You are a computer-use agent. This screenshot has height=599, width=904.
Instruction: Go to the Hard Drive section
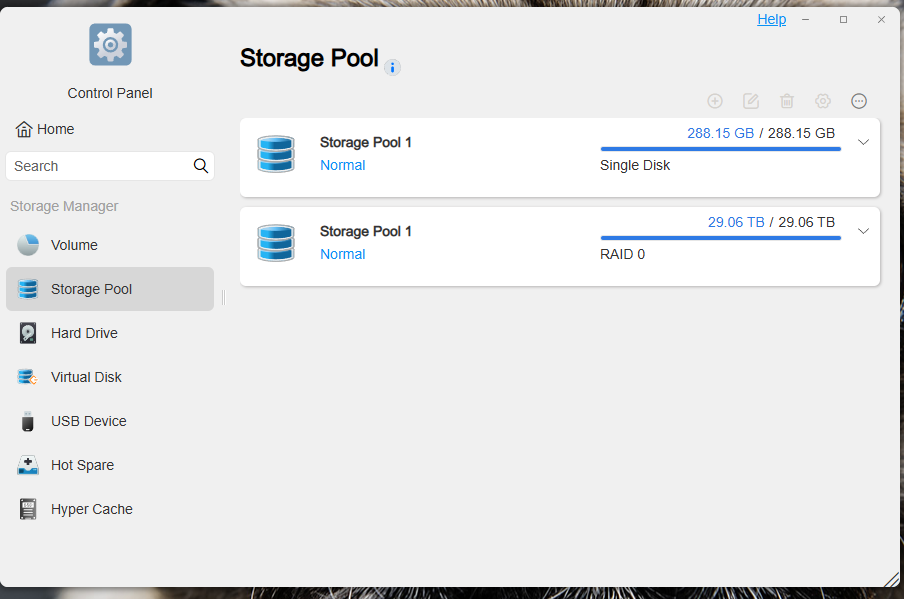pyautogui.click(x=84, y=333)
